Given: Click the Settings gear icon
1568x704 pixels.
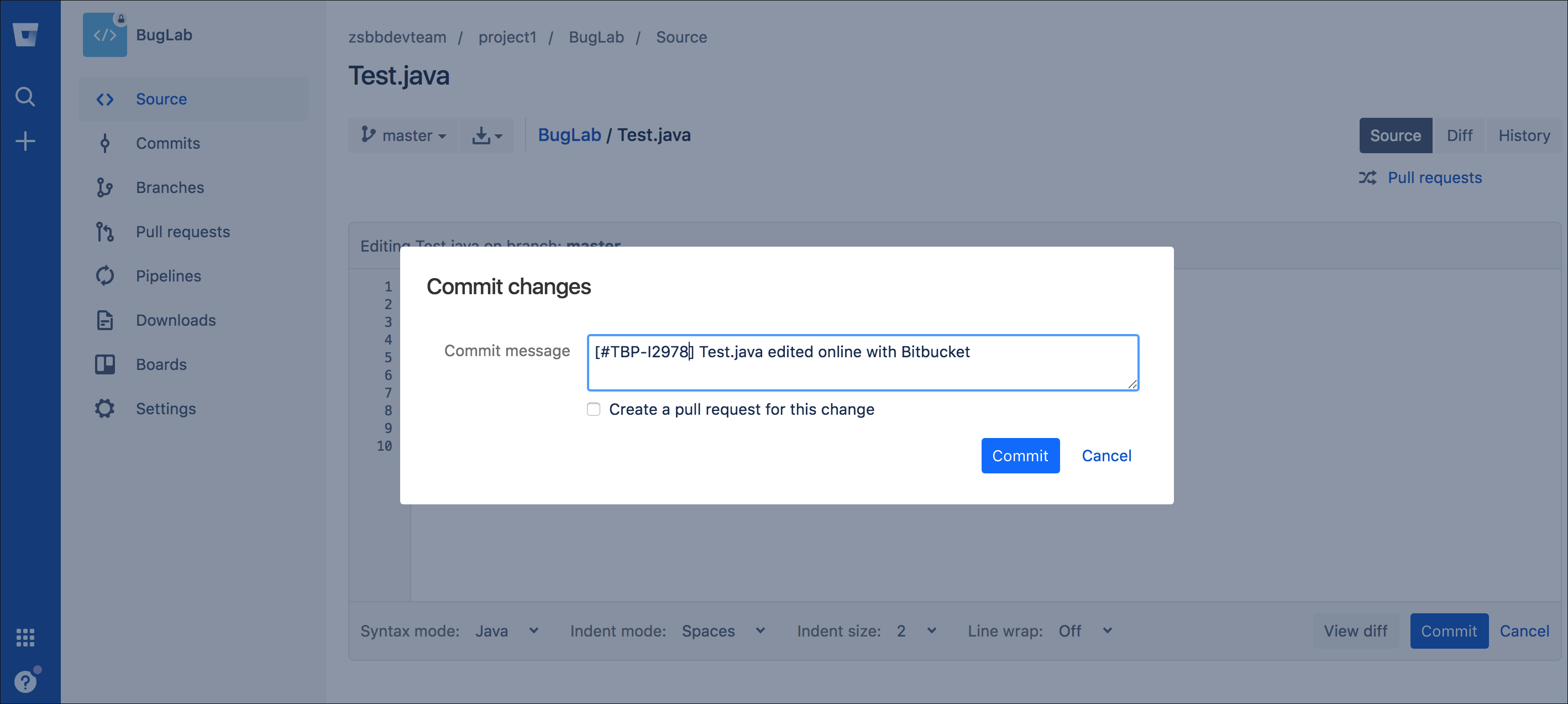Looking at the screenshot, I should (x=104, y=409).
